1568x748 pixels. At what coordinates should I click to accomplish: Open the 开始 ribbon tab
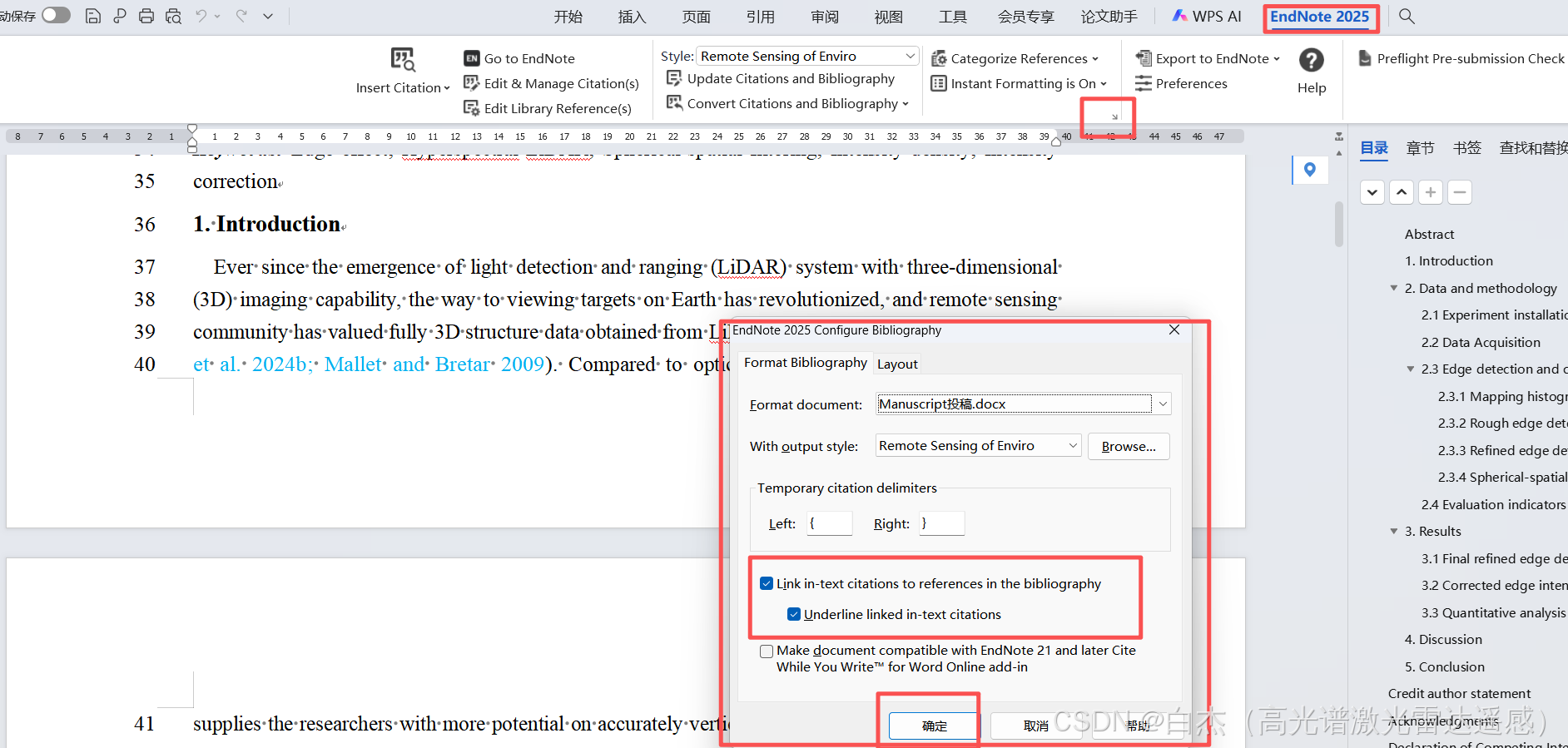pos(568,17)
